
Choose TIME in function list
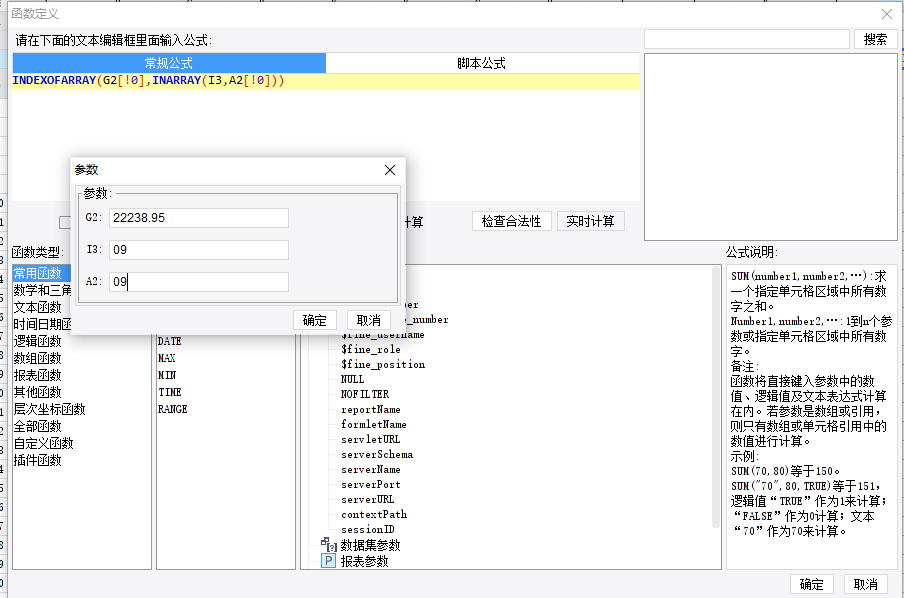(170, 392)
